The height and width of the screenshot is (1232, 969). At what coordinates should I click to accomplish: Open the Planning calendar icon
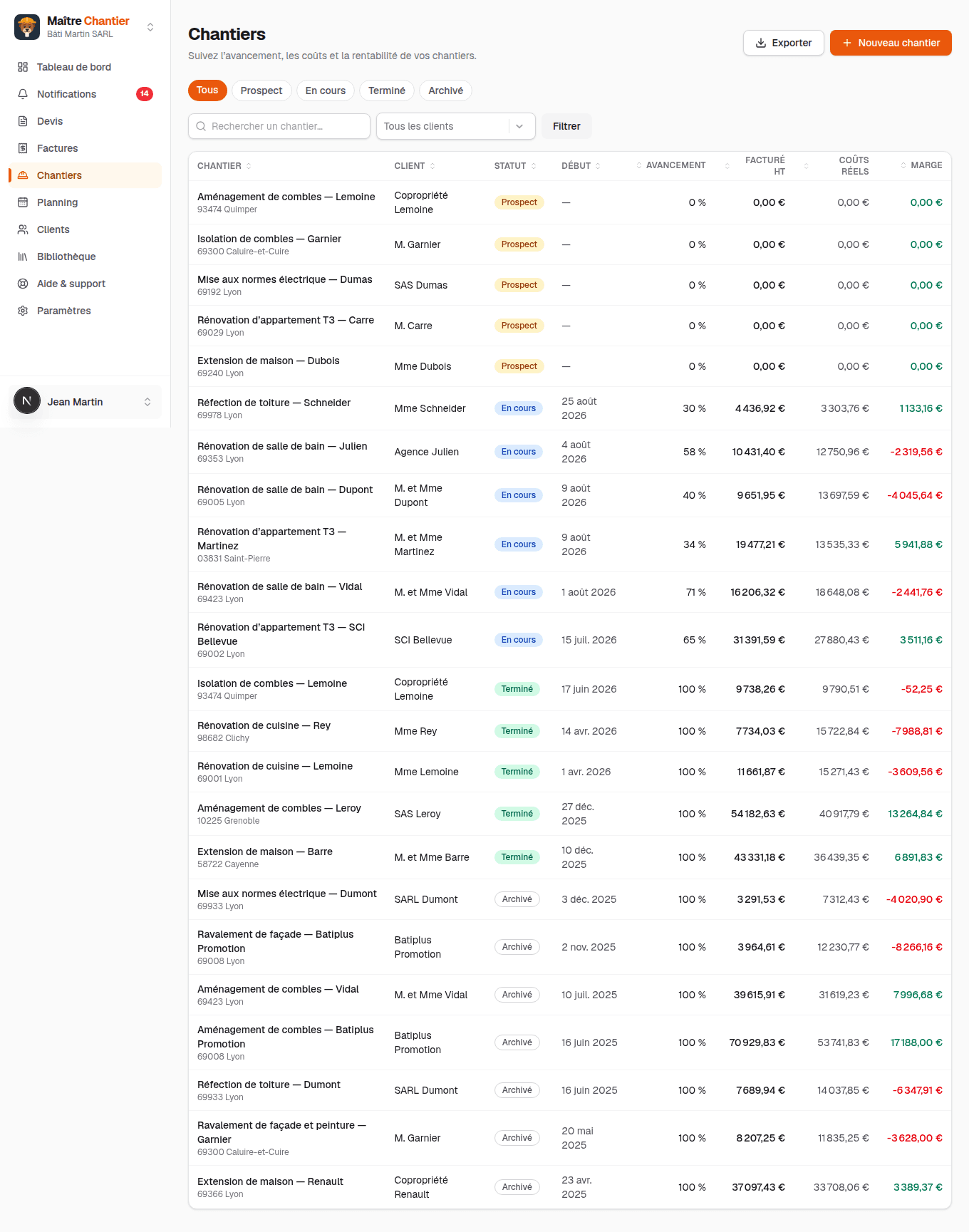pos(23,202)
